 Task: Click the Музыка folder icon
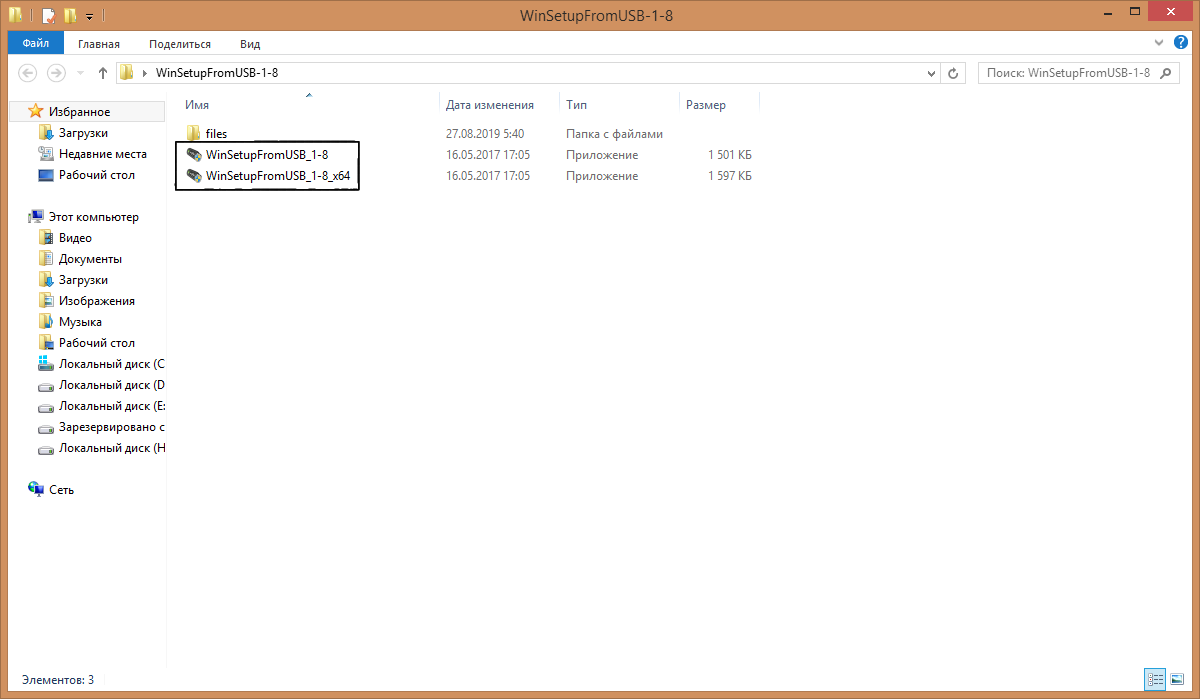click(45, 321)
